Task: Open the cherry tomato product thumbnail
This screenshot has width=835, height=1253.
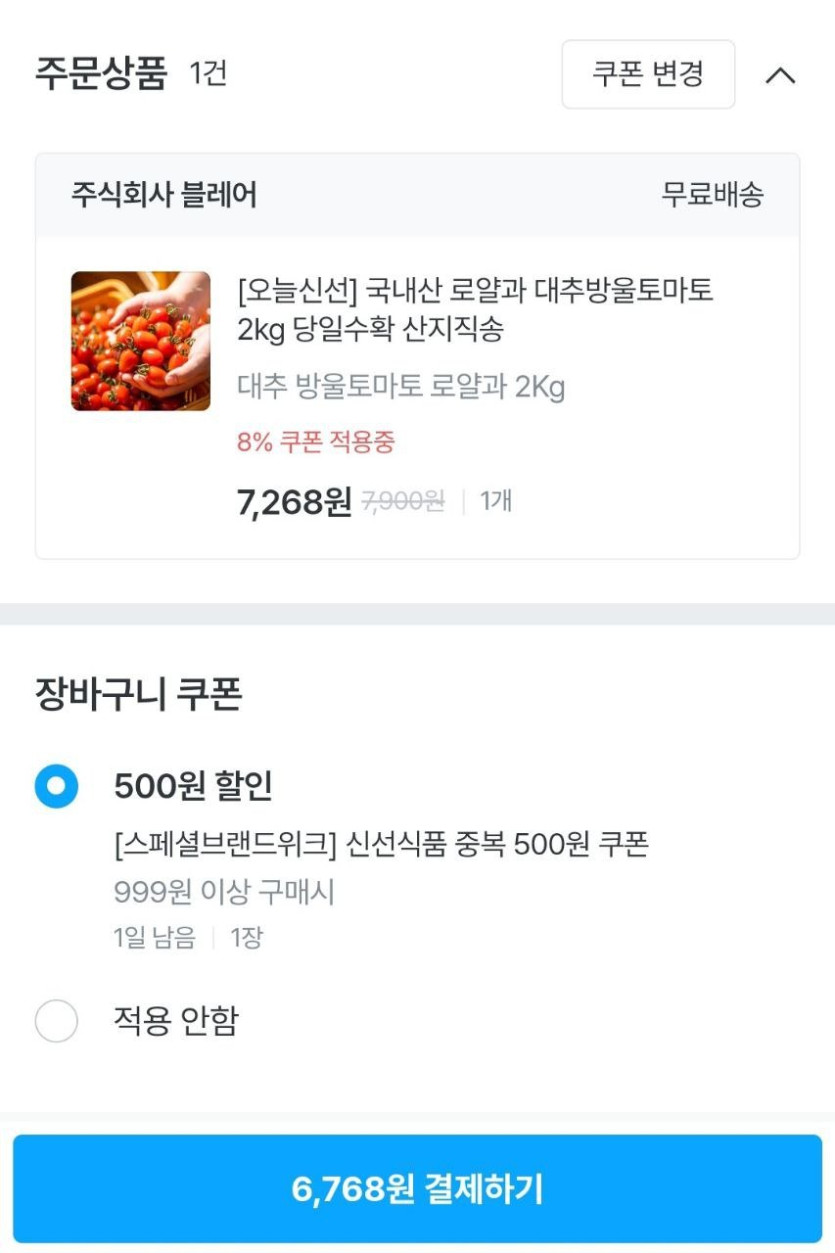Action: tap(141, 341)
